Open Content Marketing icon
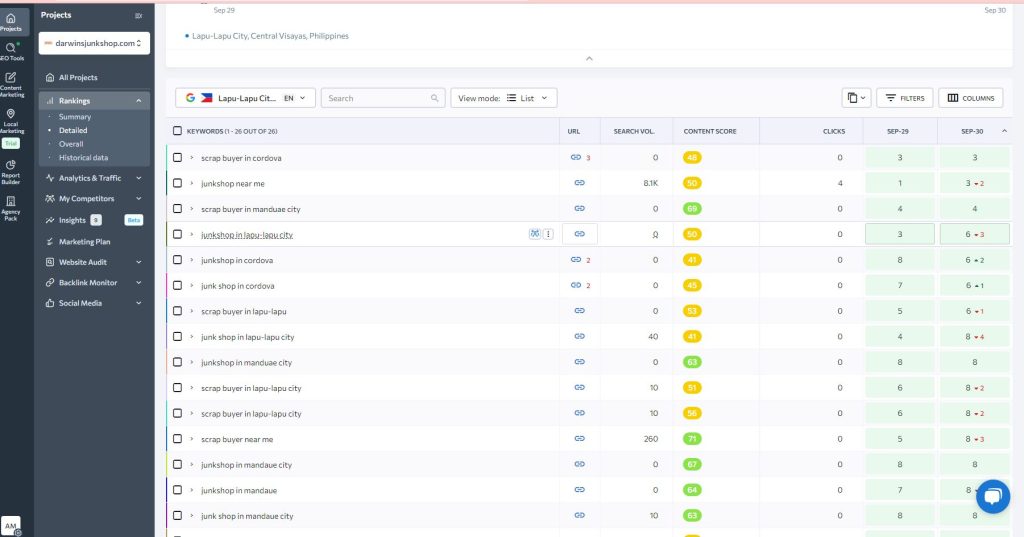 click(11, 84)
